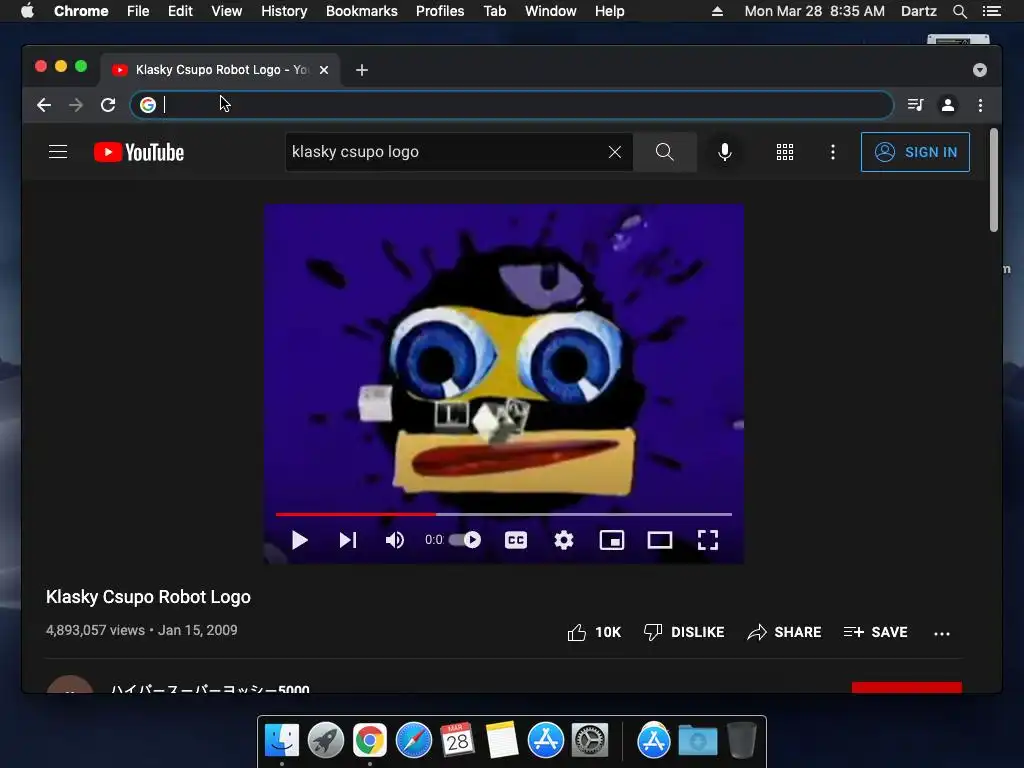The image size is (1024, 768).
Task: Save the video to a playlist
Action: (x=876, y=632)
